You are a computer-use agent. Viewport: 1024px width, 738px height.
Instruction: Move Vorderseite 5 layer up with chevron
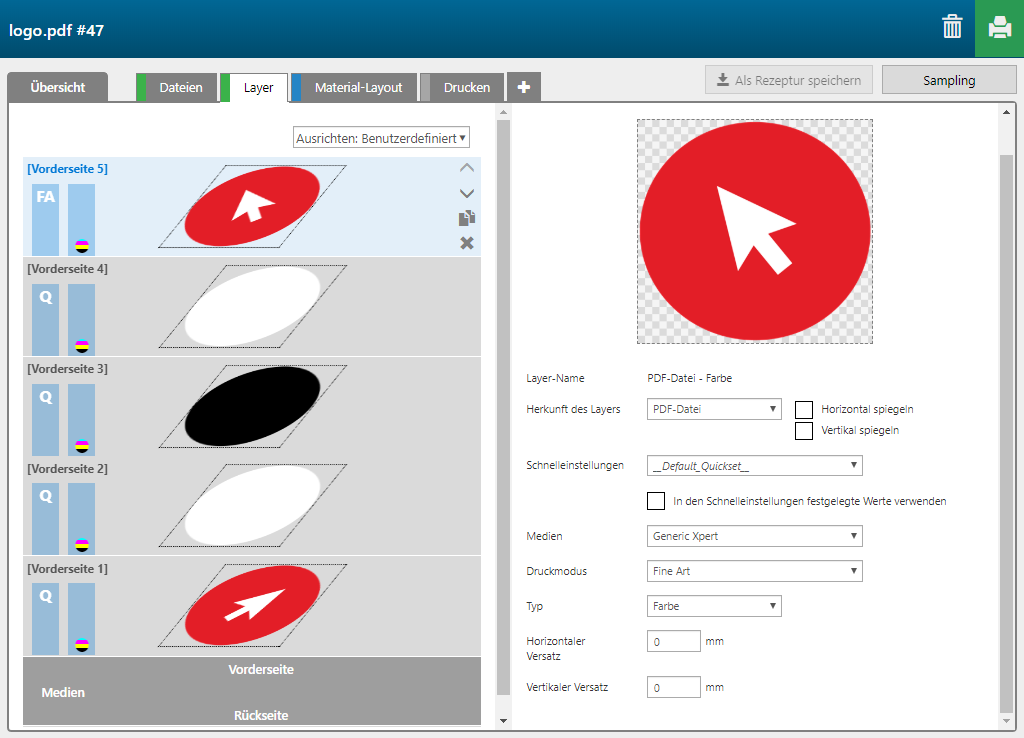466,168
